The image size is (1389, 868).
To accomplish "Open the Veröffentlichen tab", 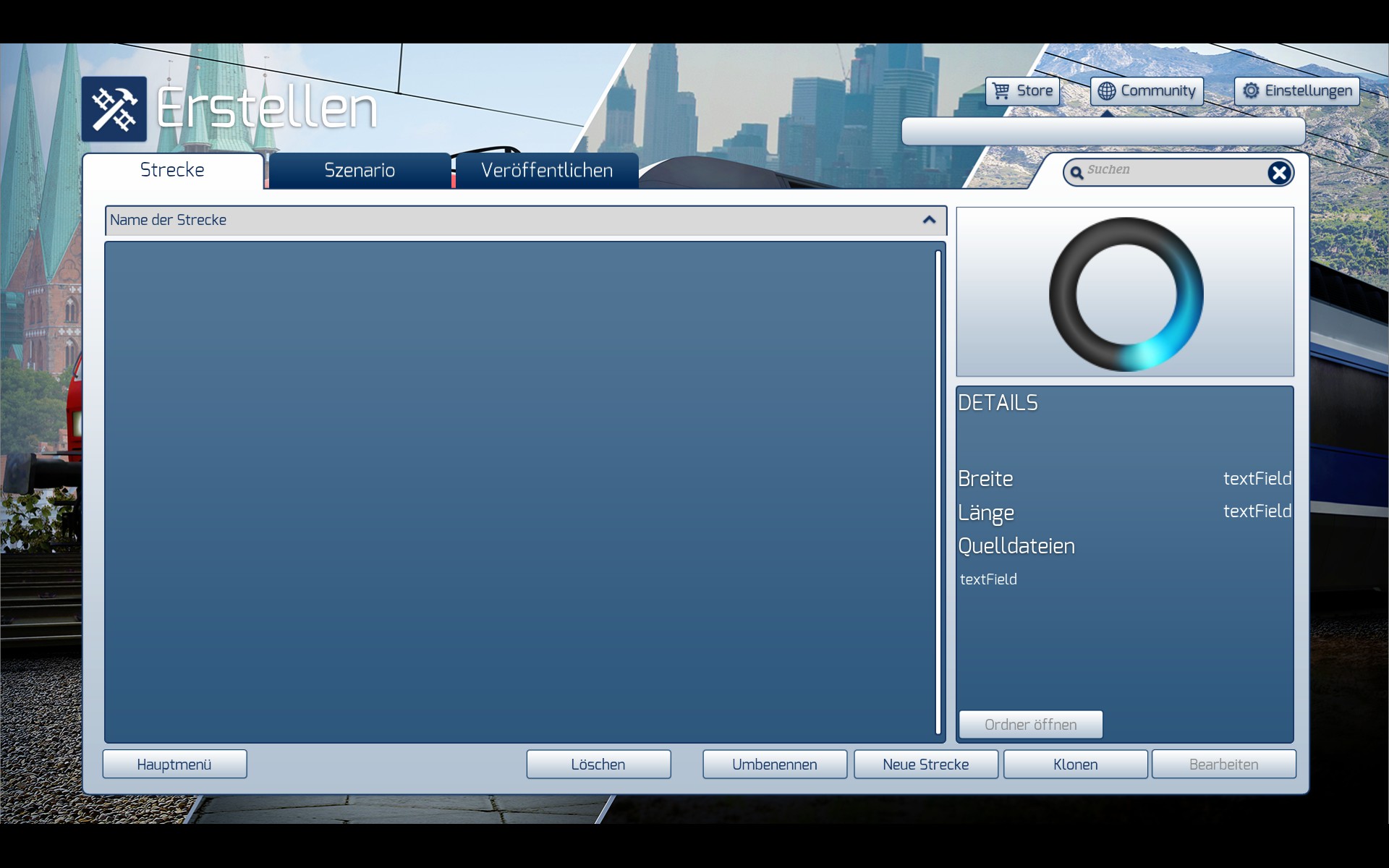I will point(547,171).
